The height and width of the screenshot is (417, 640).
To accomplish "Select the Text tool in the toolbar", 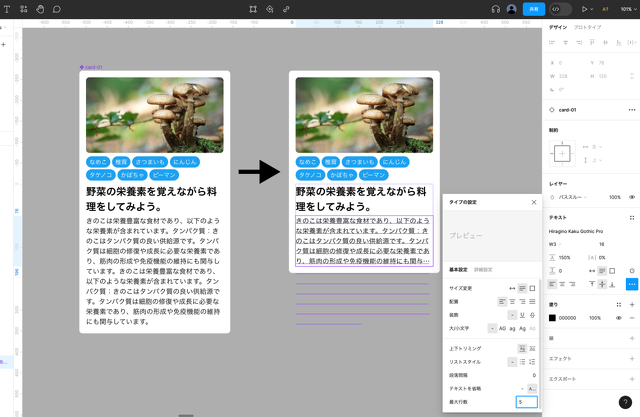I will (7, 9).
